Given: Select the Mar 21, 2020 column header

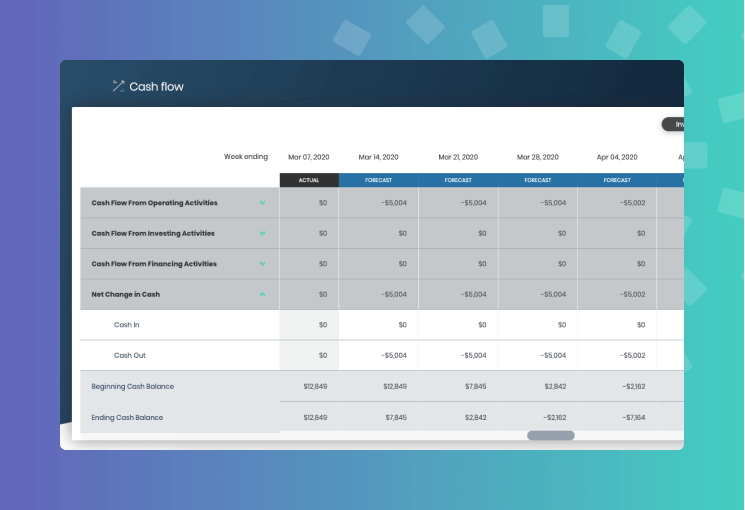Looking at the screenshot, I should (458, 157).
